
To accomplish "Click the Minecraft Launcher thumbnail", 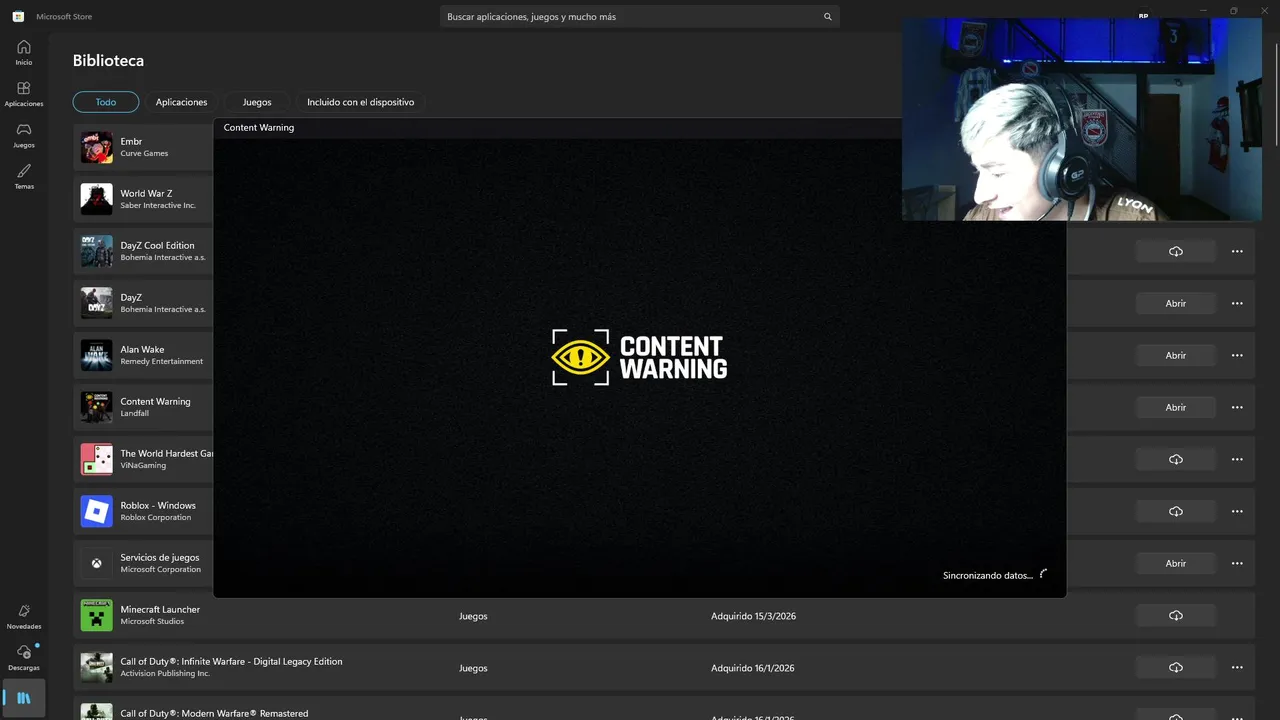I will pyautogui.click(x=97, y=615).
